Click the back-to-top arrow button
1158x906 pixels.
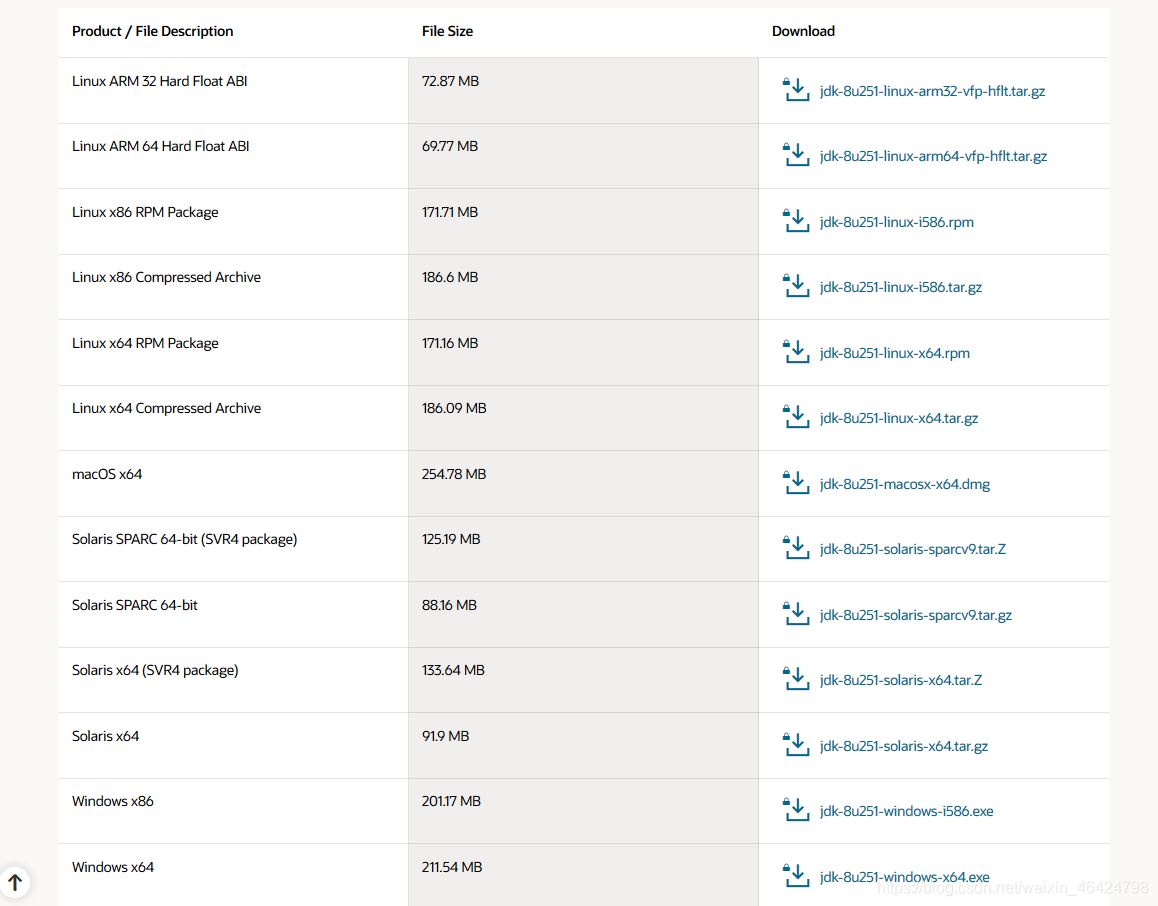coord(15,882)
